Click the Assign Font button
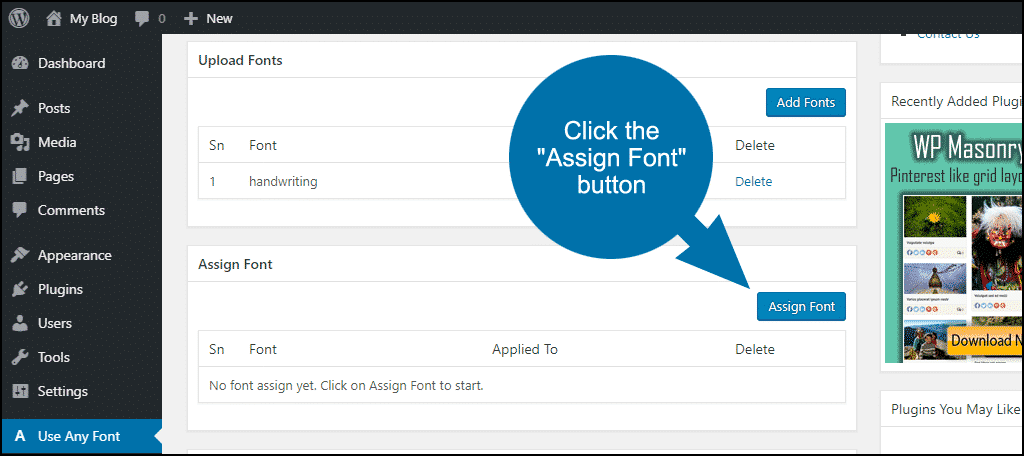The height and width of the screenshot is (456, 1024). [x=801, y=306]
